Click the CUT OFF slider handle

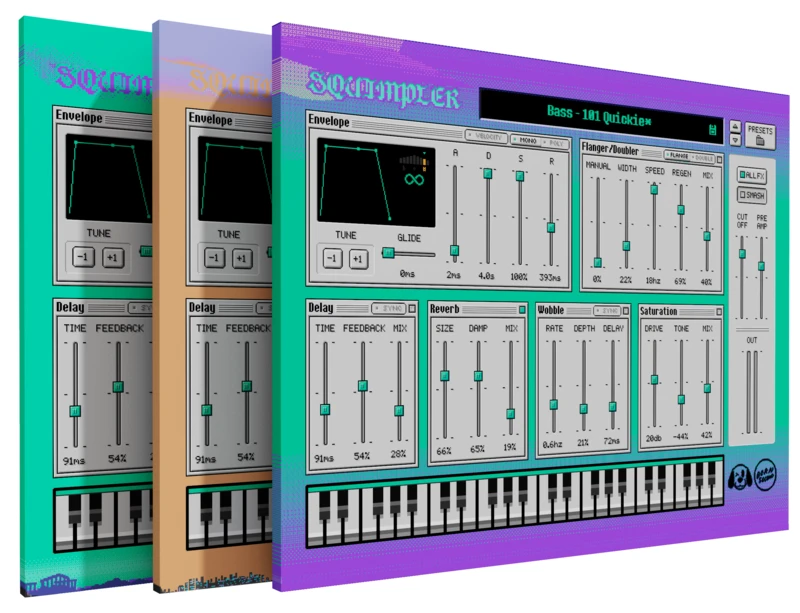[742, 253]
